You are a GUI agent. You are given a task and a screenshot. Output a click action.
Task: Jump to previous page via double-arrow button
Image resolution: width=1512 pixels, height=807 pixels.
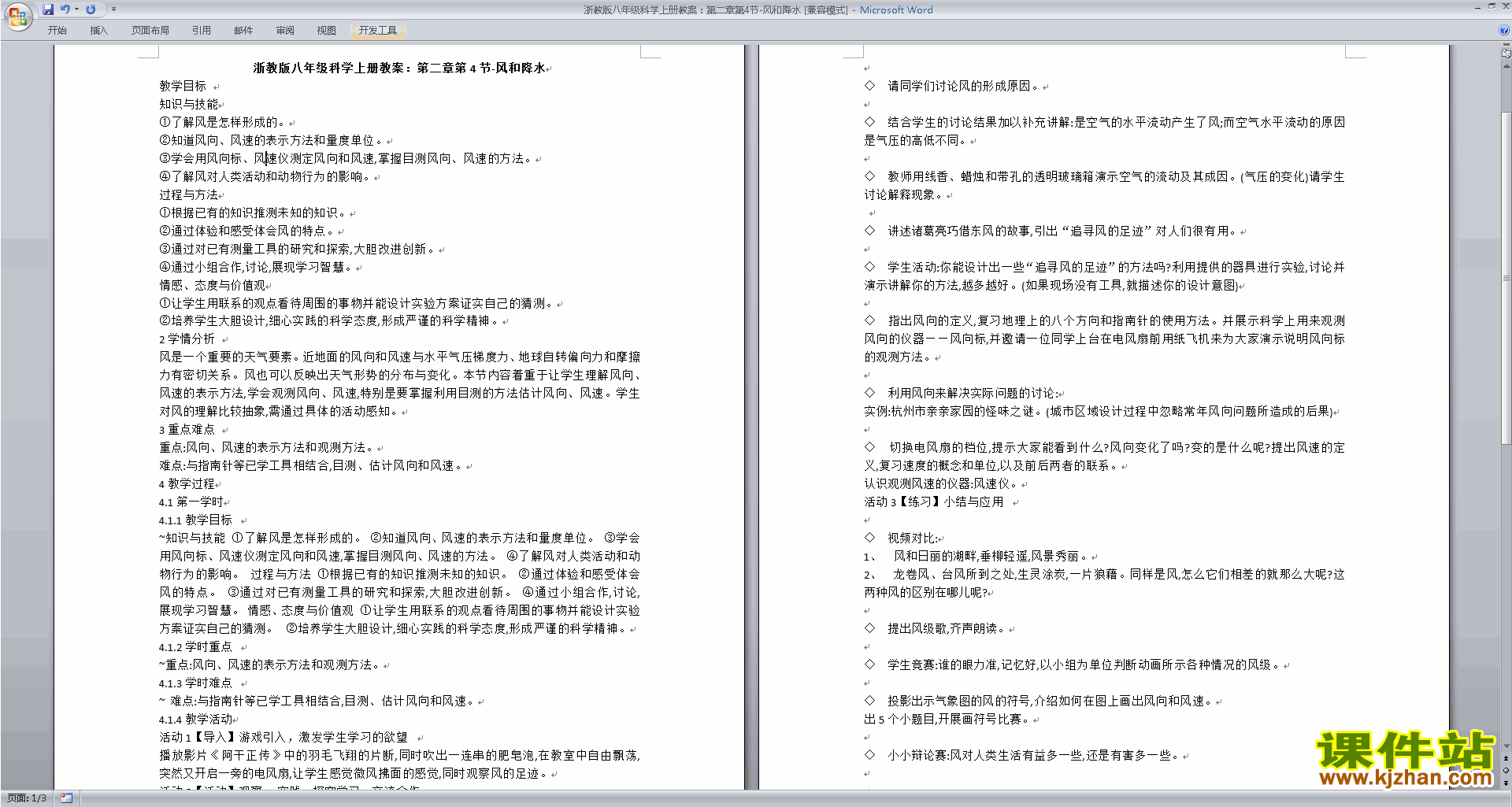pos(1506,759)
